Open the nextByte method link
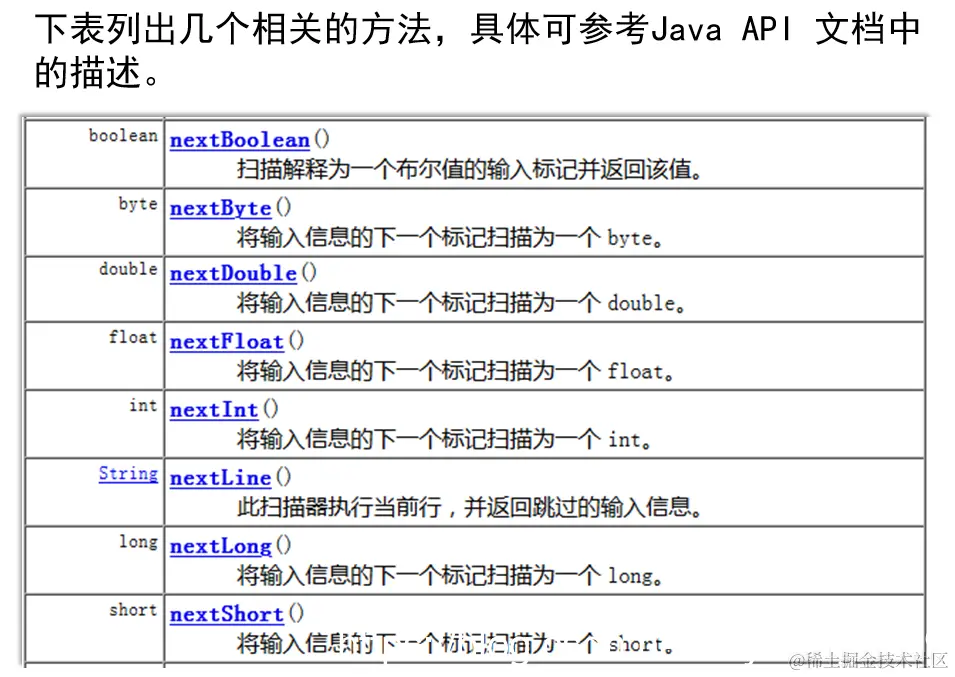This screenshot has height=677, width=955. [220, 208]
